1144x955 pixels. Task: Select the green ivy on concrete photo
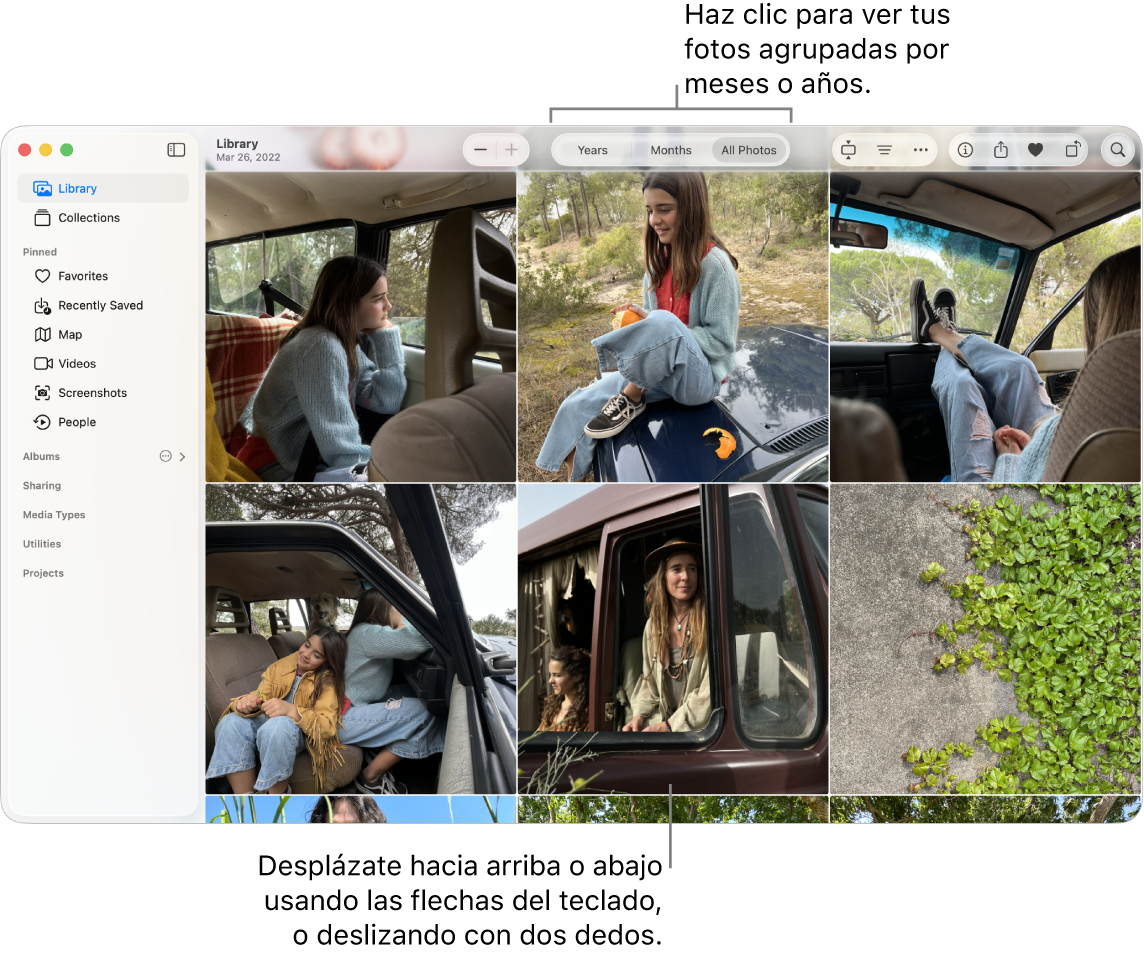click(x=985, y=638)
